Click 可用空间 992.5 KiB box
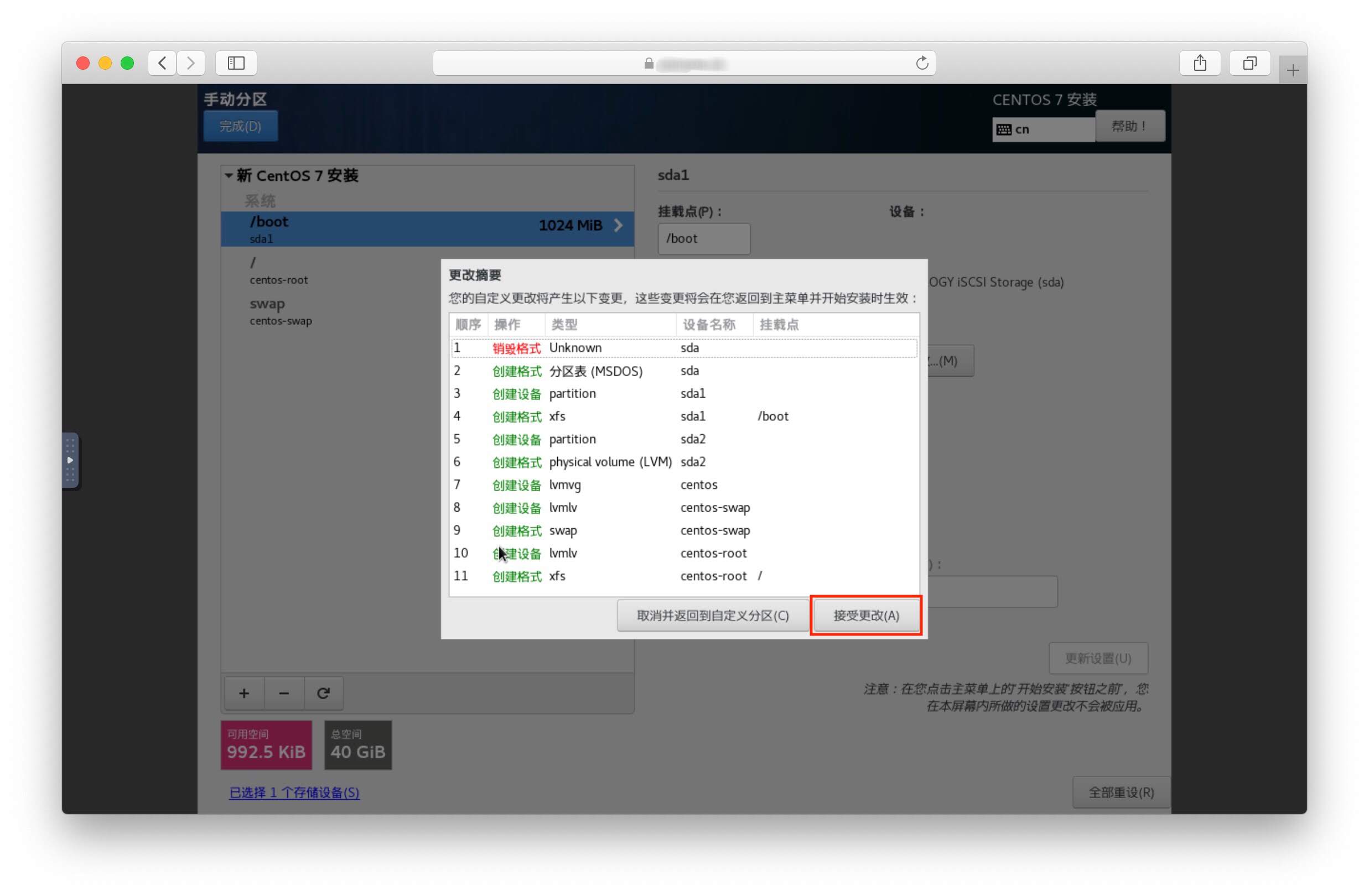The height and width of the screenshot is (896, 1369). coord(266,745)
